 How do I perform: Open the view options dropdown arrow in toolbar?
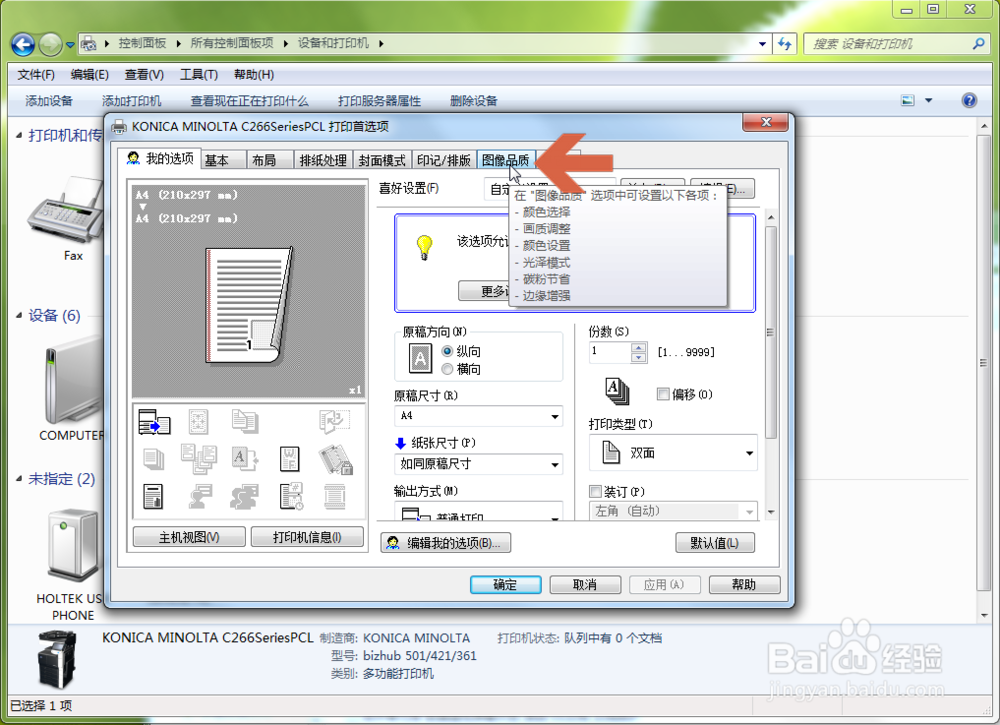929,100
